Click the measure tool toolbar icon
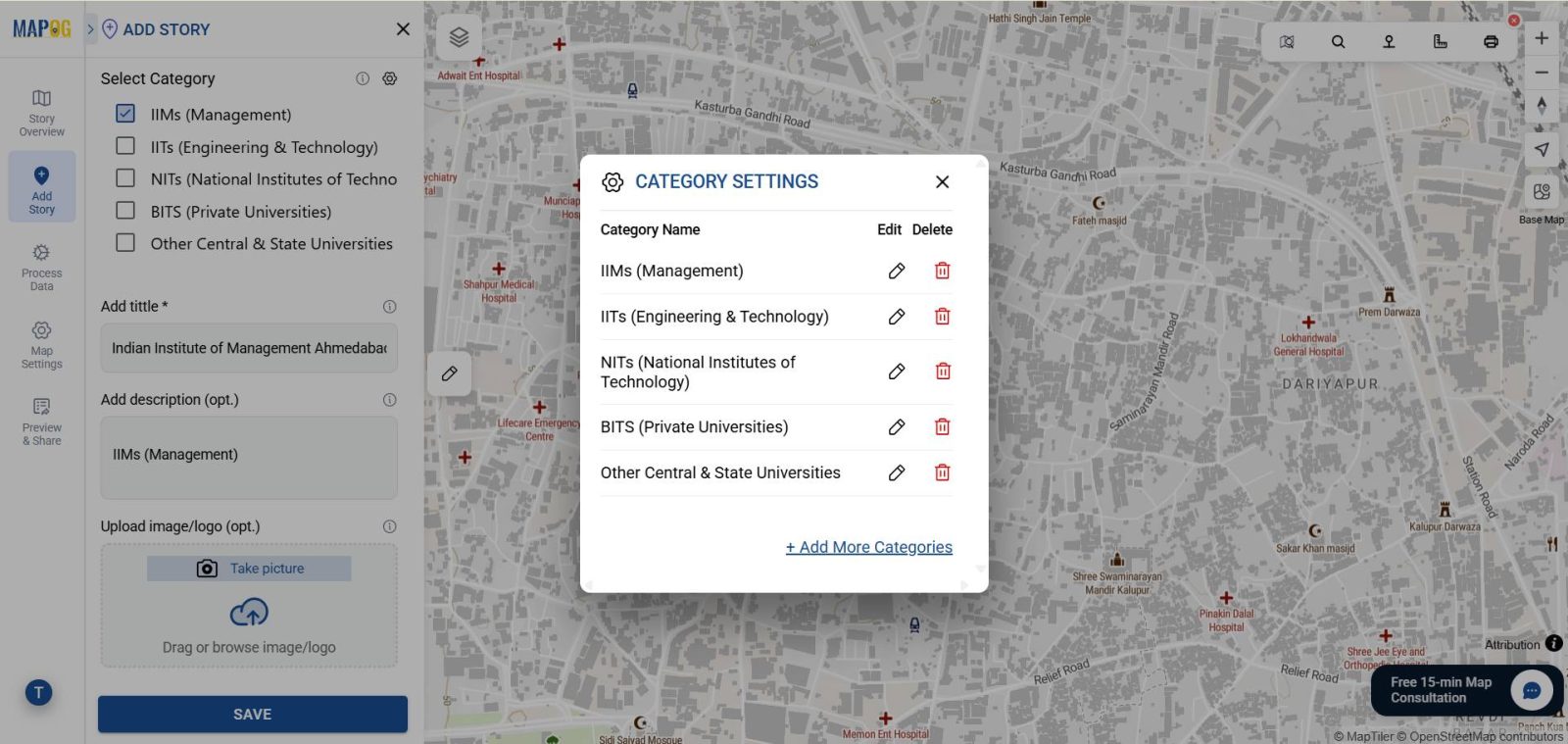Viewport: 1568px width, 744px height. pyautogui.click(x=1440, y=41)
